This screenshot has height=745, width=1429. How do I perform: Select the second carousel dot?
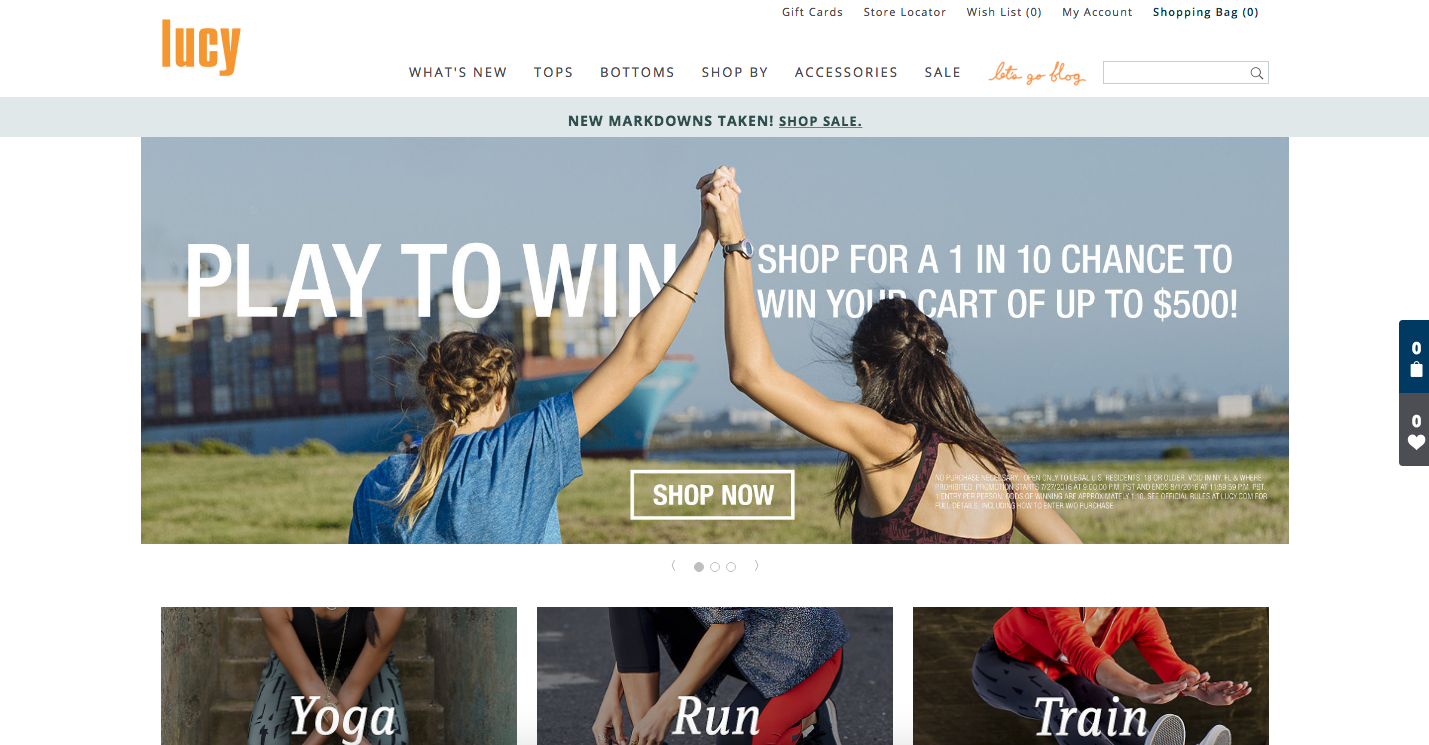pos(715,567)
